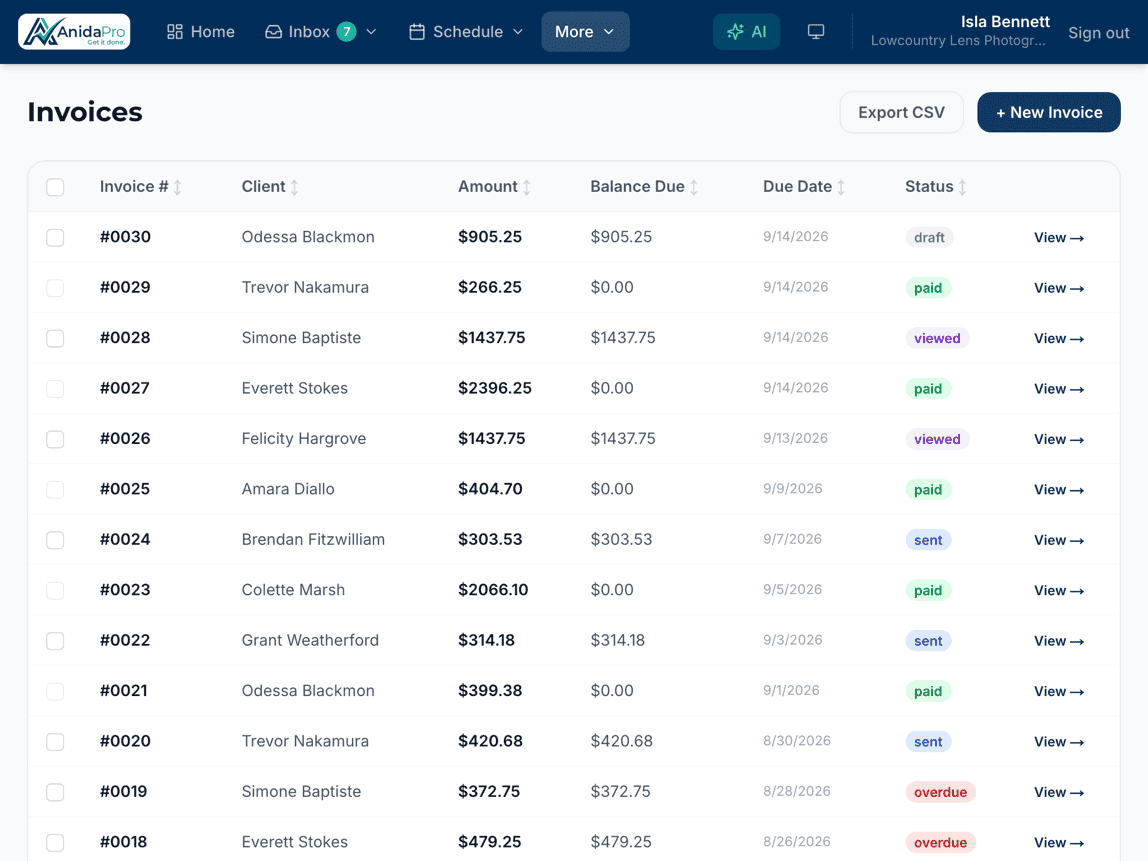Click the Export CSV button

click(901, 112)
